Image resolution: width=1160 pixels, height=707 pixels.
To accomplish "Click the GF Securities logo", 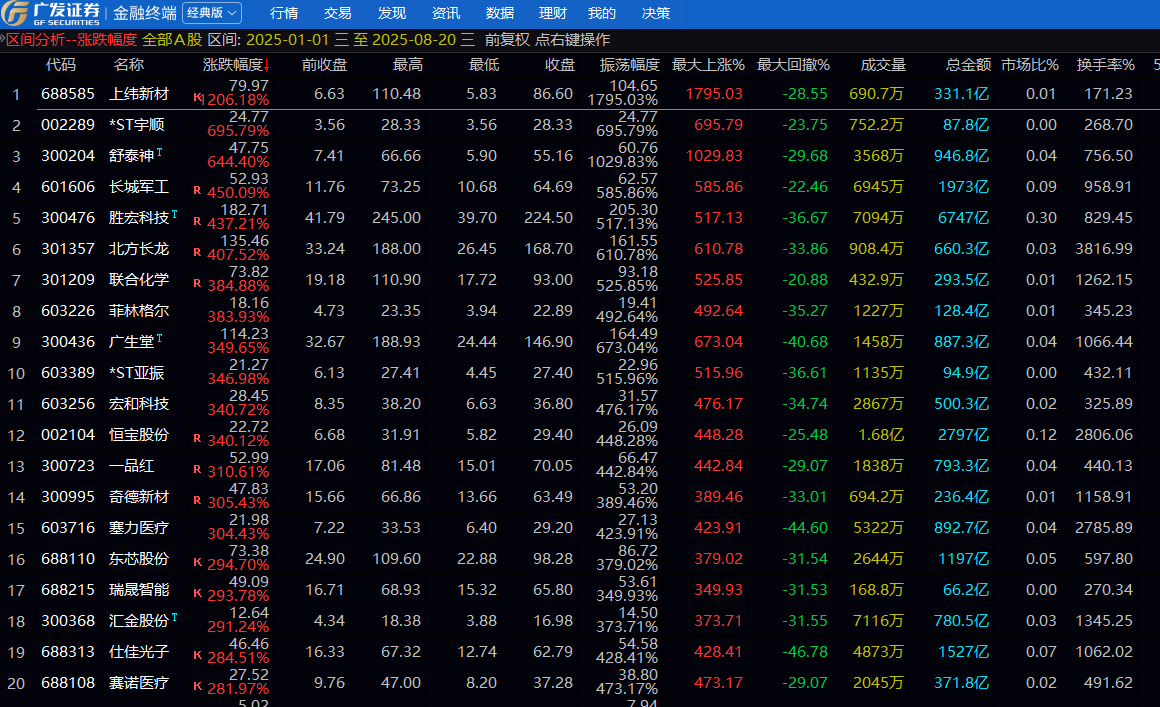I will (x=51, y=13).
